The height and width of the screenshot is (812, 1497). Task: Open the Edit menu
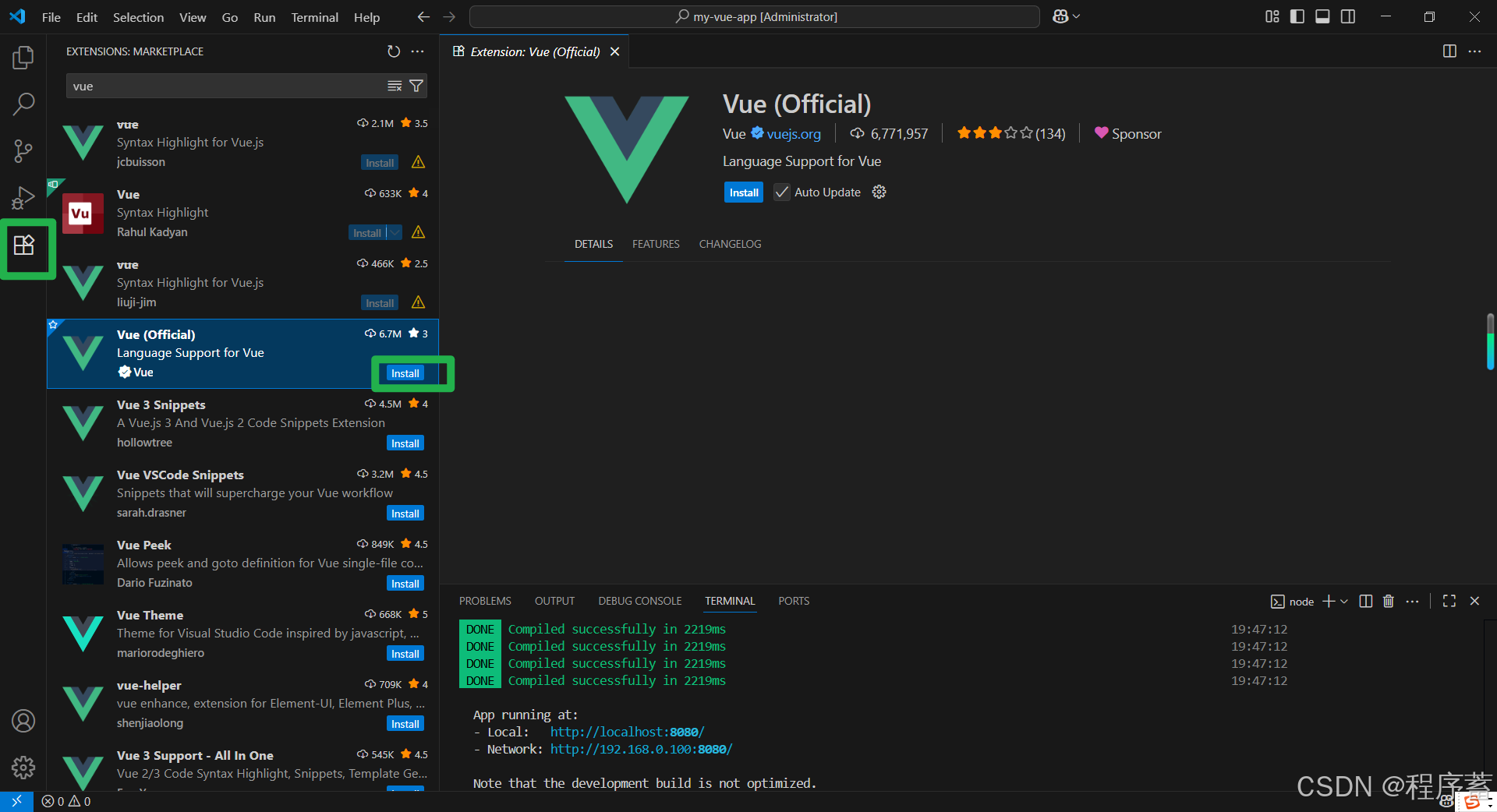click(x=87, y=16)
